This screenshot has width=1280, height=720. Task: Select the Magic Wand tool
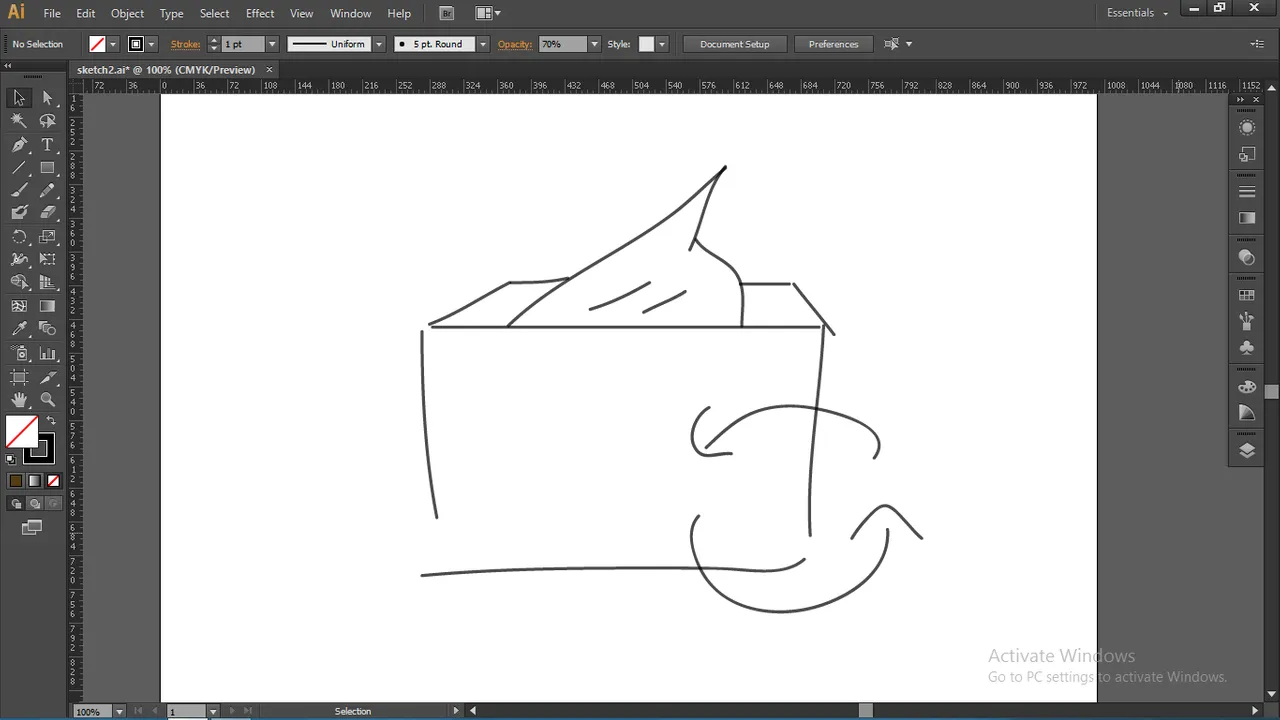(19, 121)
